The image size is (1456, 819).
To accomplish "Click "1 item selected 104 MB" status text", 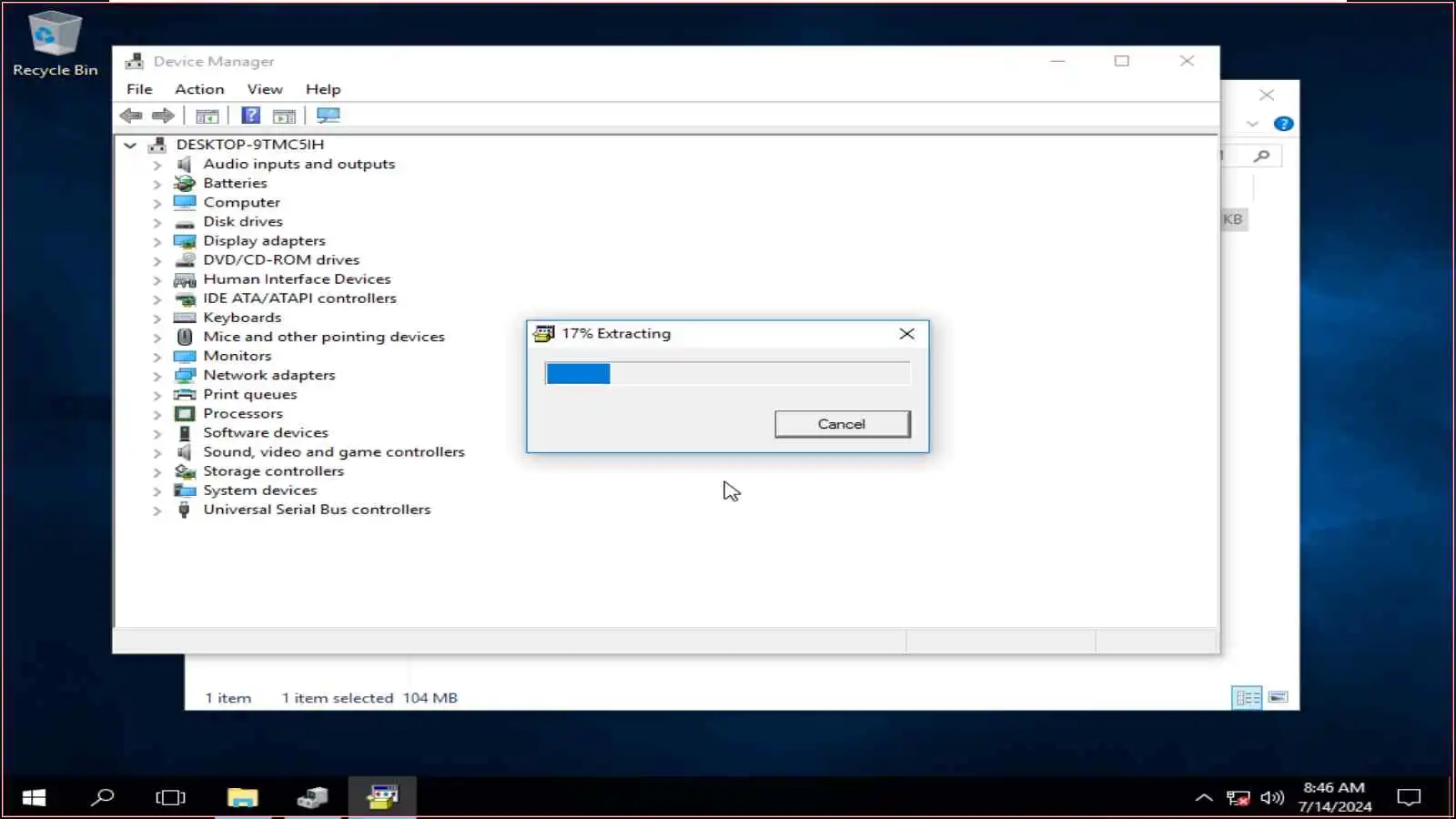I will pos(369,698).
